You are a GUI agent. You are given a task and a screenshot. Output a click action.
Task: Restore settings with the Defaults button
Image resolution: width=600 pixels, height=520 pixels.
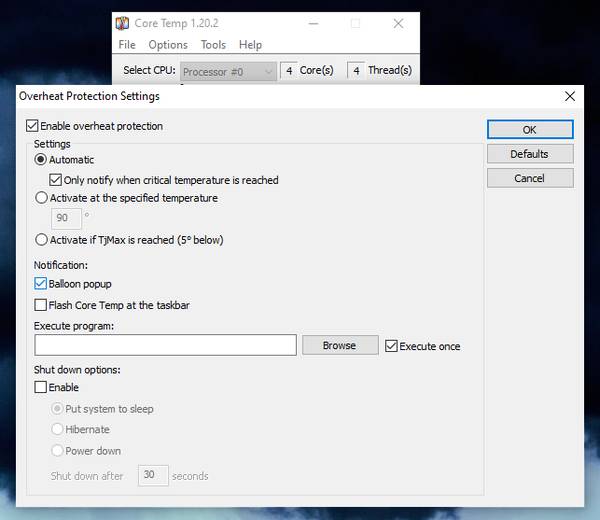[x=530, y=154]
